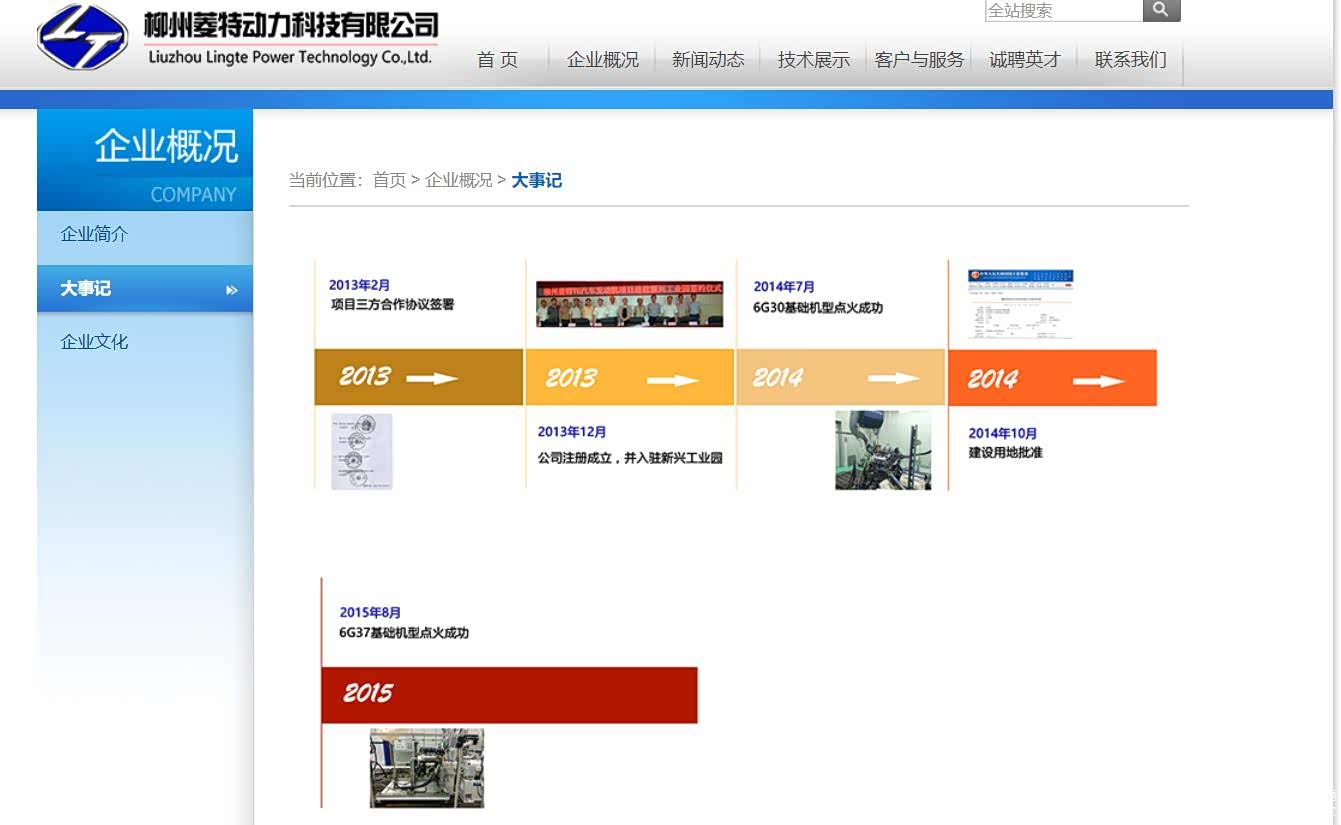Open 联系我们 in the top menu
1341x825 pixels.
coord(1130,60)
